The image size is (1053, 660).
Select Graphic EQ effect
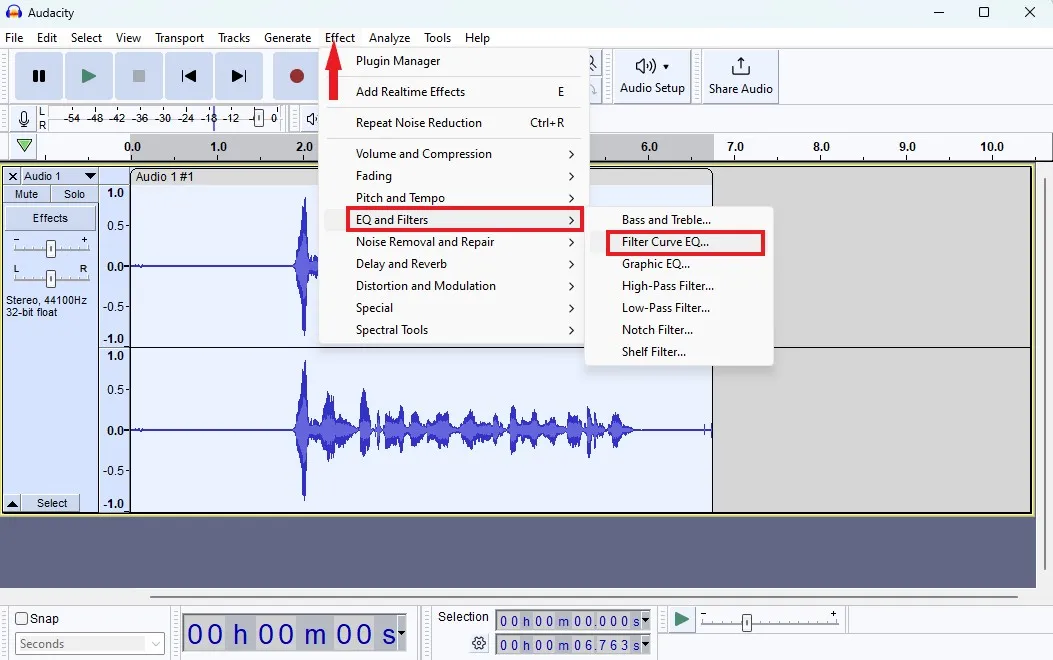pyautogui.click(x=679, y=264)
